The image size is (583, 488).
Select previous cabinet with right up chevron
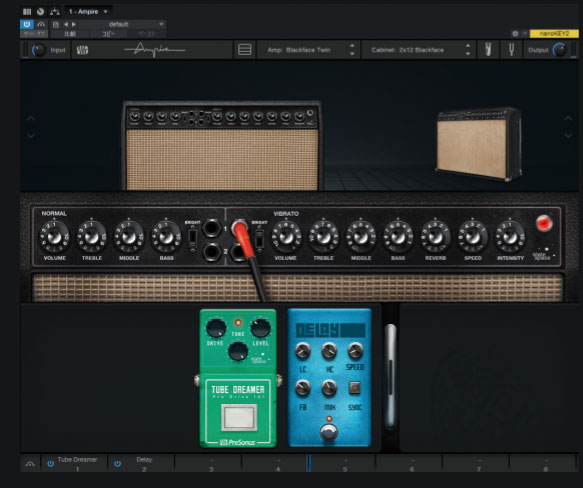point(568,118)
